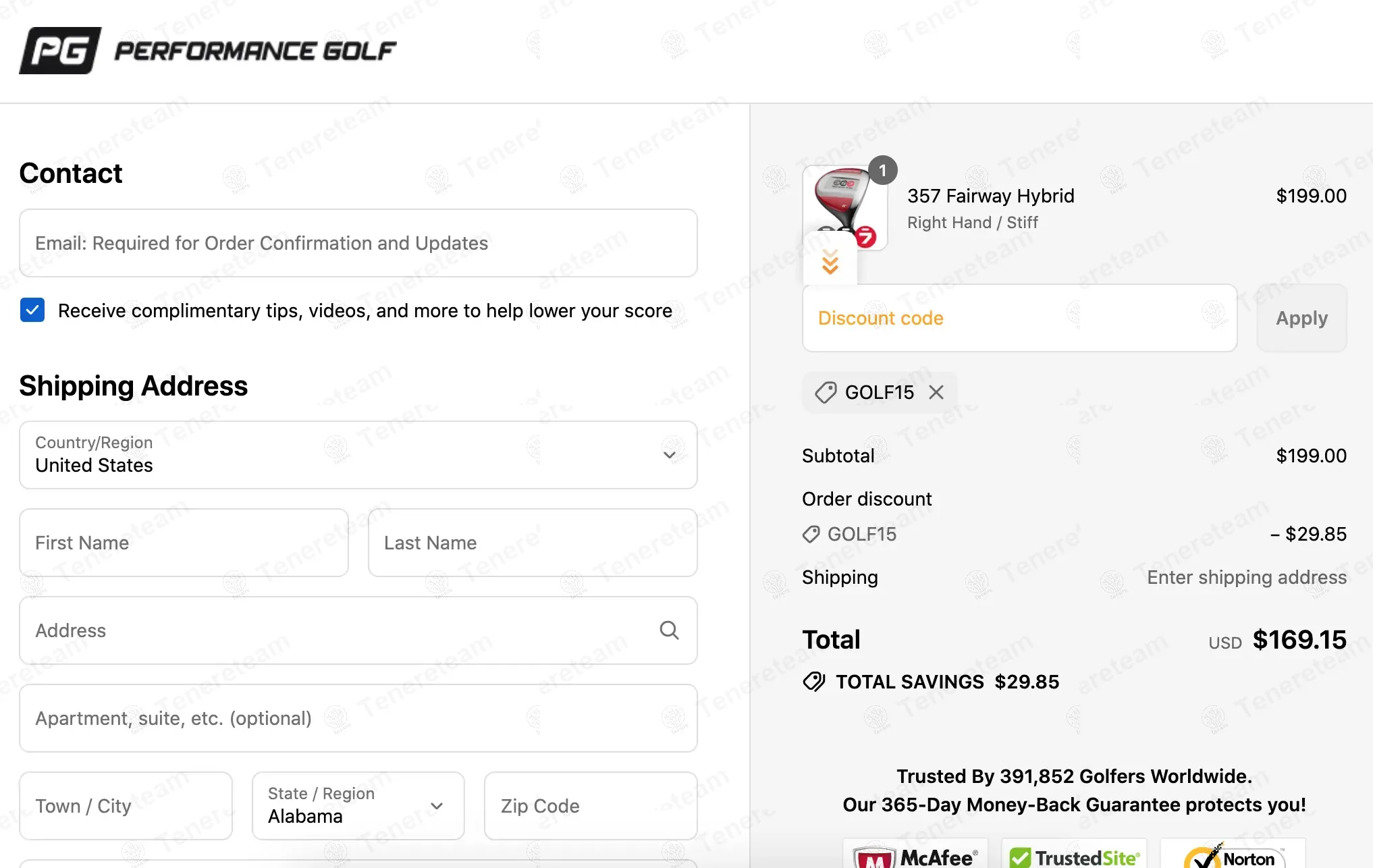Focus the Email input field
Viewport: 1373px width, 868px height.
coord(358,243)
